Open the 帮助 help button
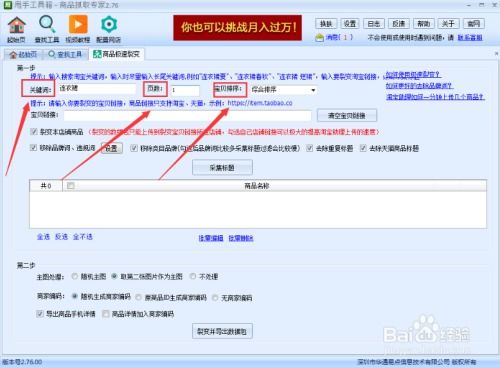This screenshot has width=500, height=368. tap(423, 24)
